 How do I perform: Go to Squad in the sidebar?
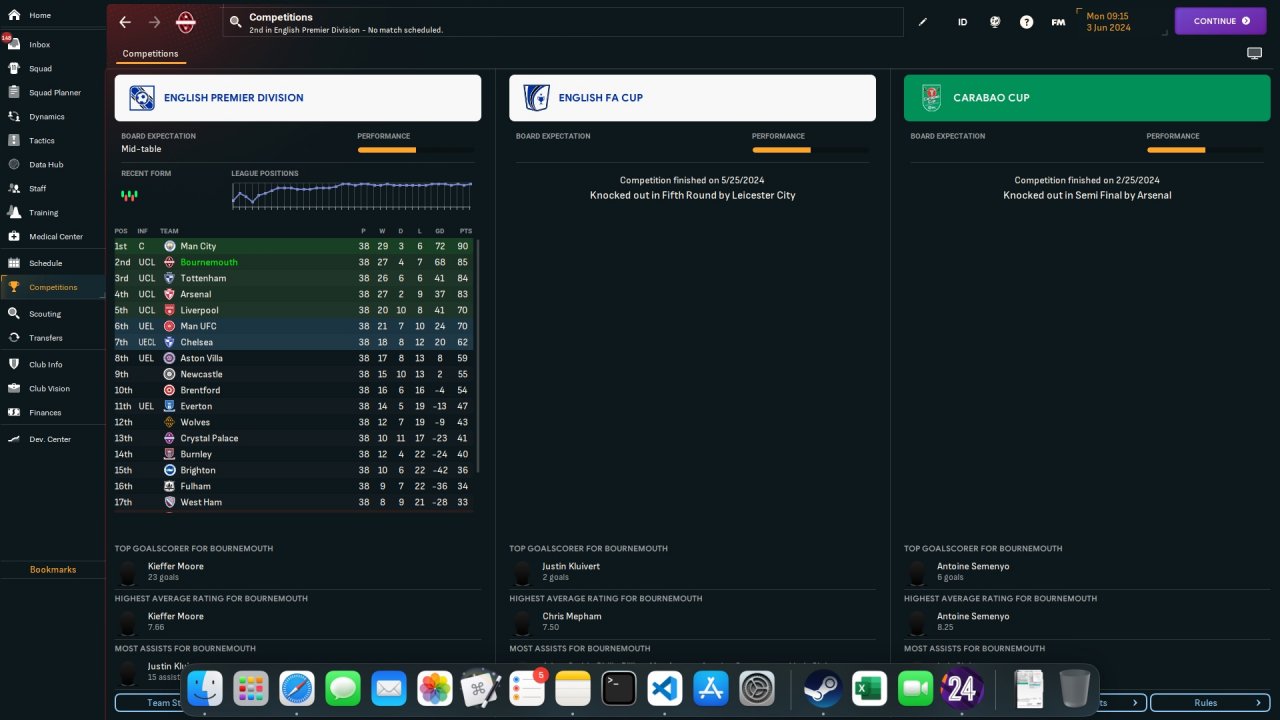click(53, 69)
